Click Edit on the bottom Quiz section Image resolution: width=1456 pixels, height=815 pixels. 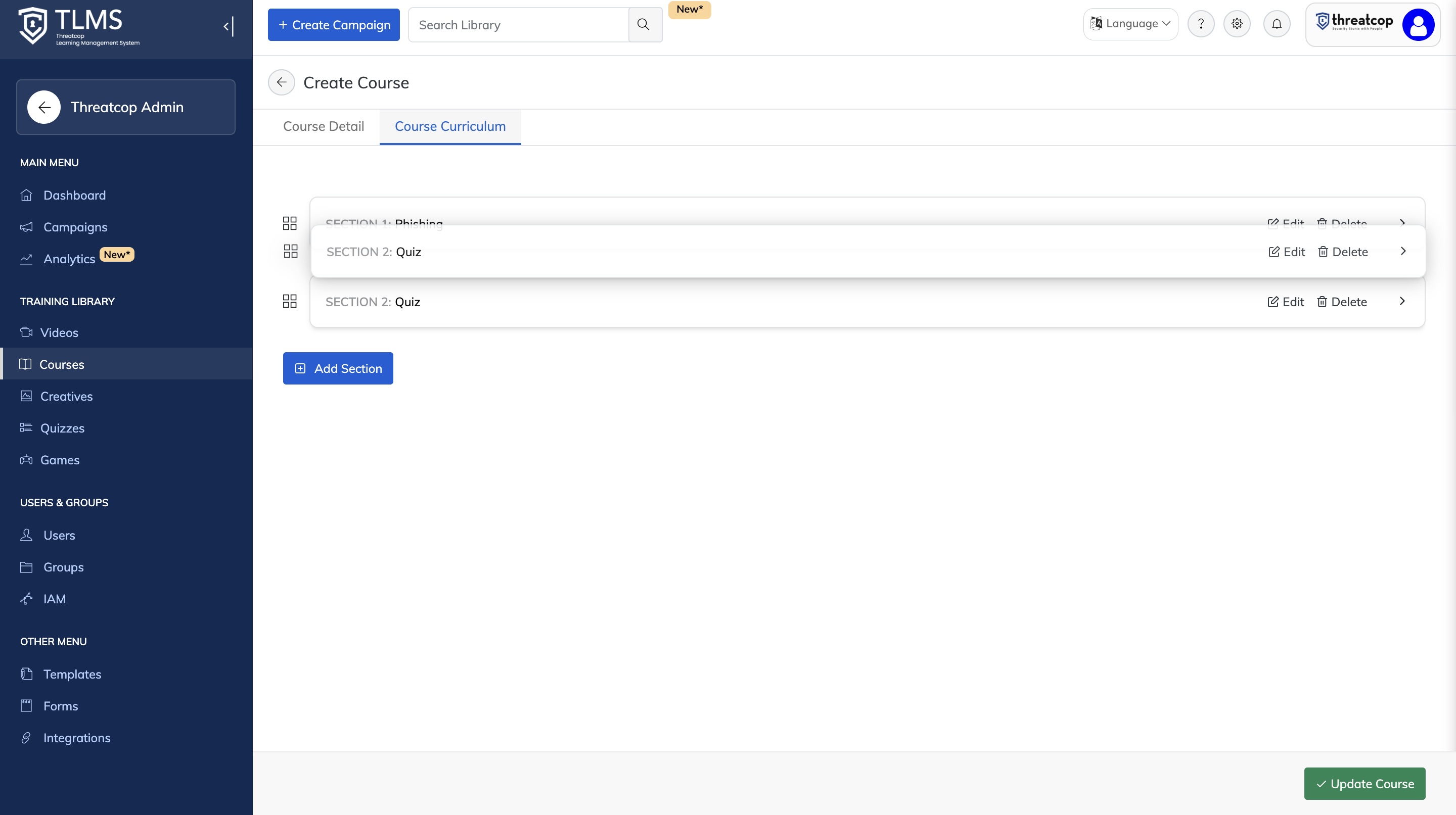(x=1286, y=302)
